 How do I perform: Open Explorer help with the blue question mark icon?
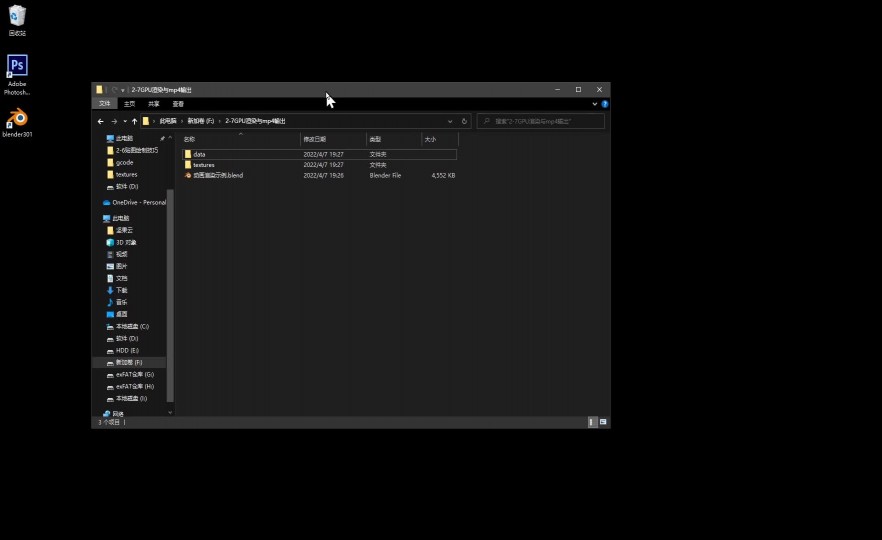(x=605, y=104)
